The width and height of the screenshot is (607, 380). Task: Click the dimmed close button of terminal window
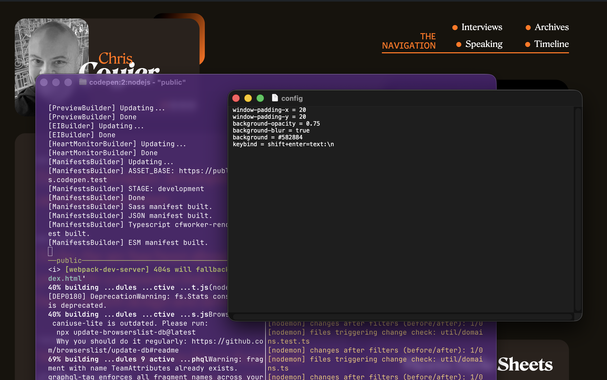[44, 82]
